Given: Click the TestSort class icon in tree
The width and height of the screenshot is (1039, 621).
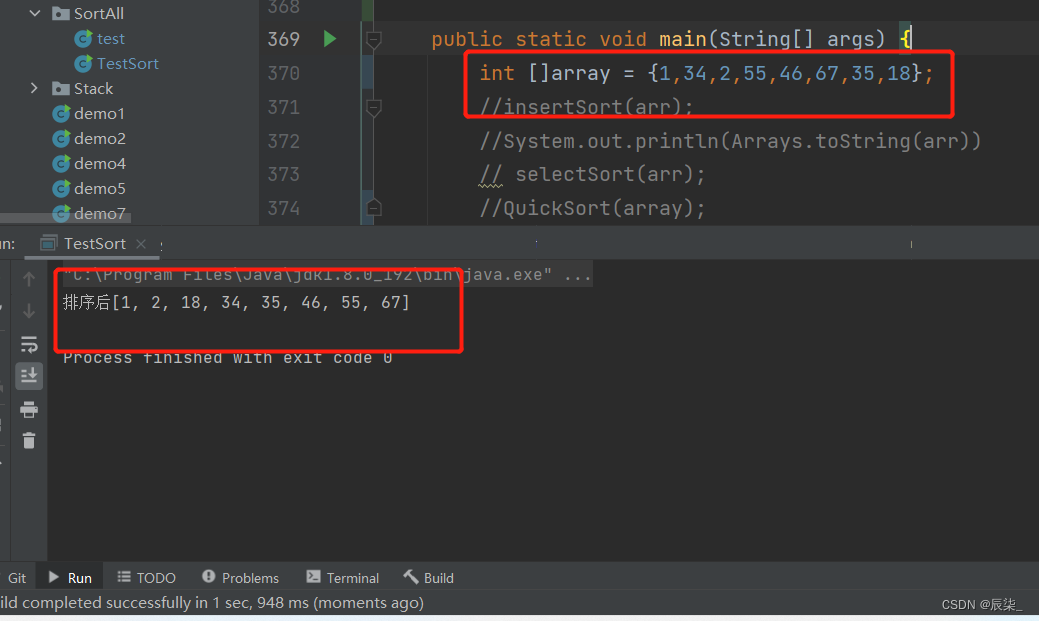Looking at the screenshot, I should click(x=83, y=64).
